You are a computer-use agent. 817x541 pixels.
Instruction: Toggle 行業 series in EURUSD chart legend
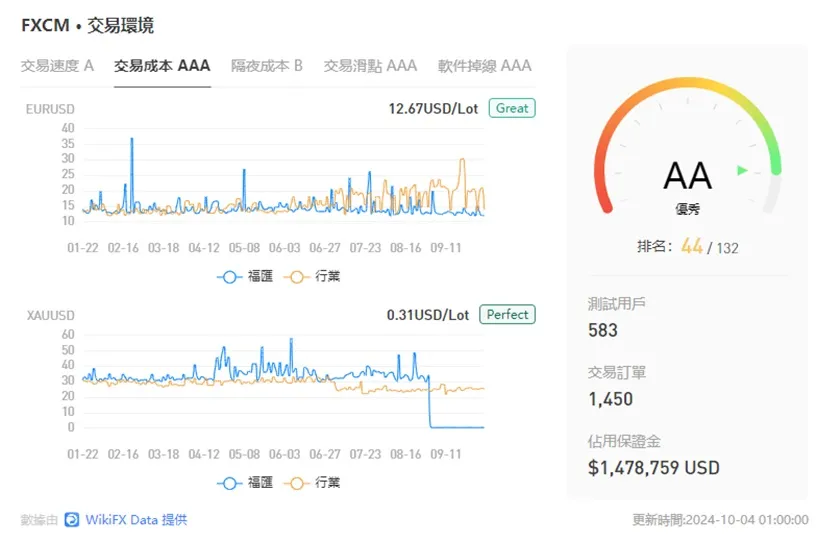312,276
